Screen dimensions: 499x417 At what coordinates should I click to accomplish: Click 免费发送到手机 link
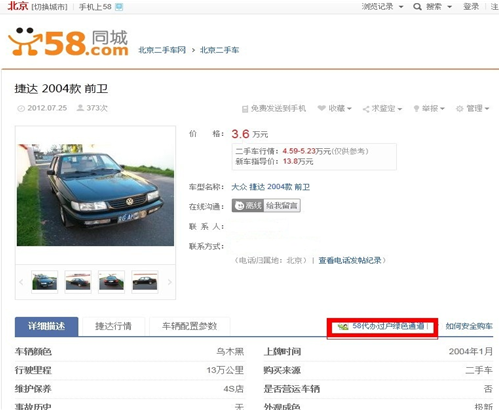[x=278, y=109]
